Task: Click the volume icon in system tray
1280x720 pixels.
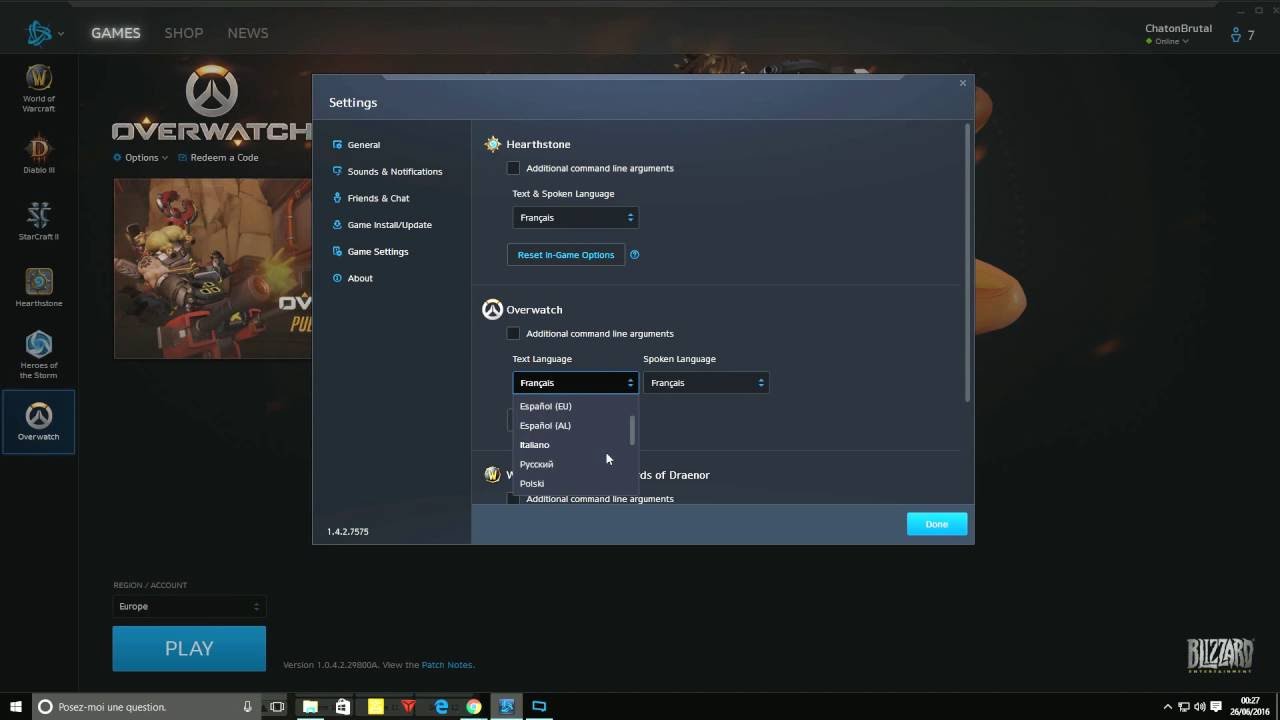Action: click(1199, 707)
